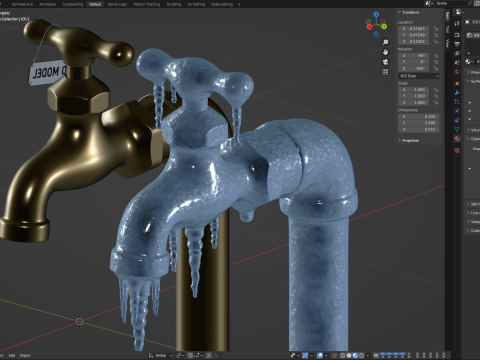Open the viewport shading options dropdown
Image resolution: width=480 pixels, height=360 pixels.
tap(368, 355)
